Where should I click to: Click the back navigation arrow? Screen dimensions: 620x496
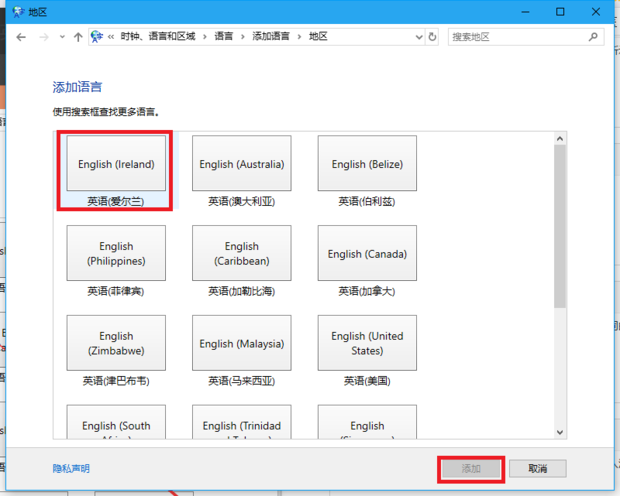click(21, 36)
